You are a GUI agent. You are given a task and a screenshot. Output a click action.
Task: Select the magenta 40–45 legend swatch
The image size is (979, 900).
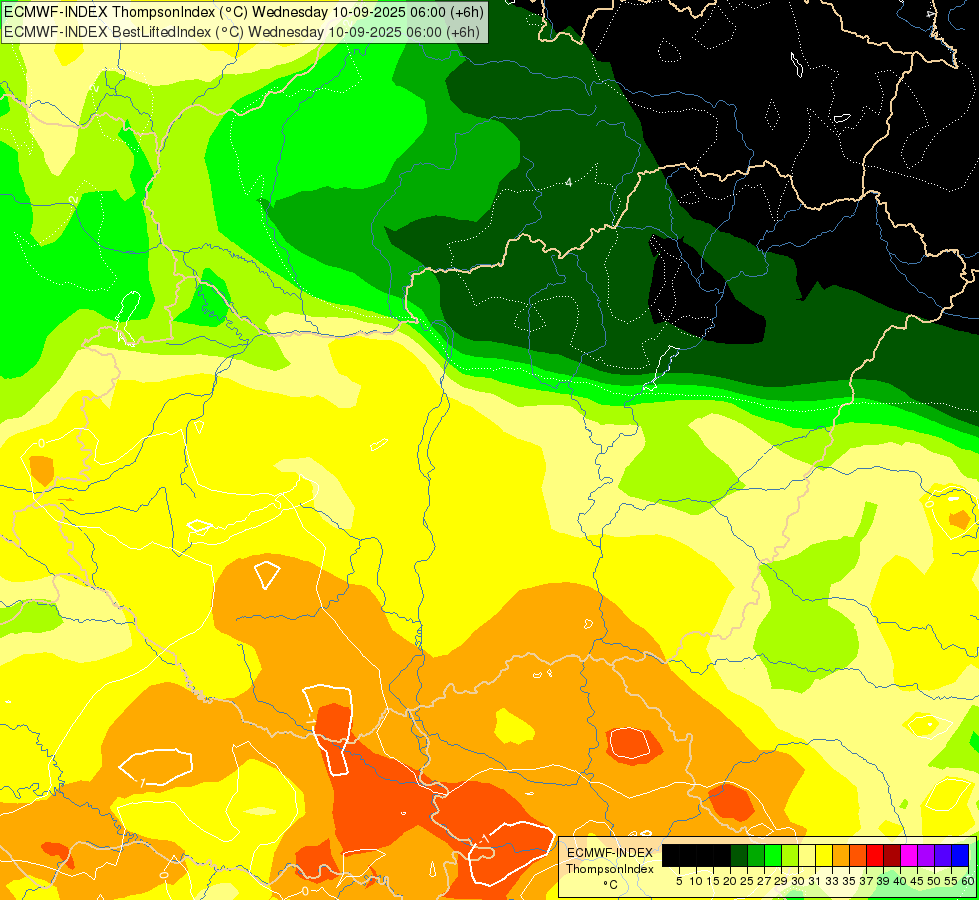coord(909,855)
